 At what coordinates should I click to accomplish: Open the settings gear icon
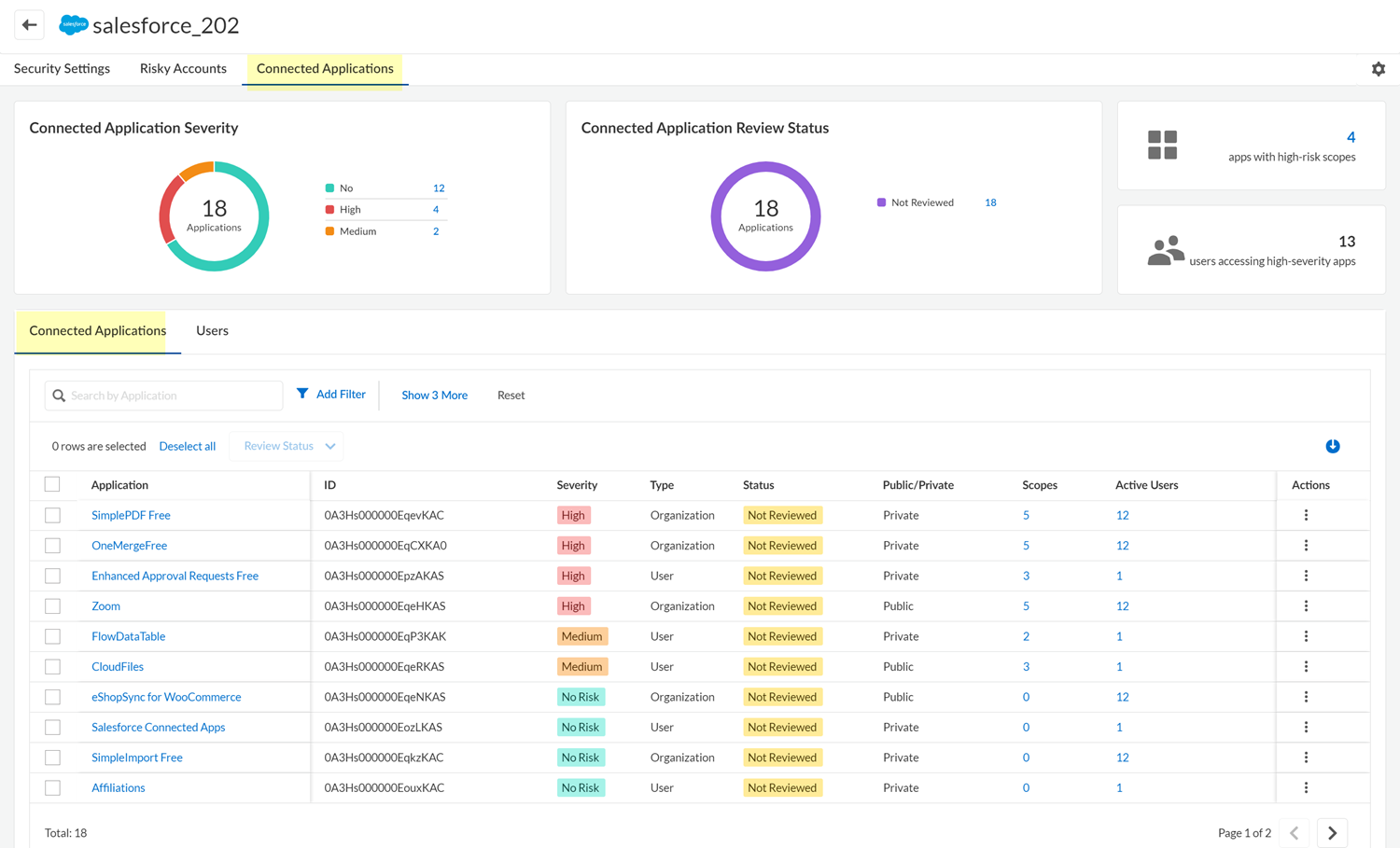1378,69
